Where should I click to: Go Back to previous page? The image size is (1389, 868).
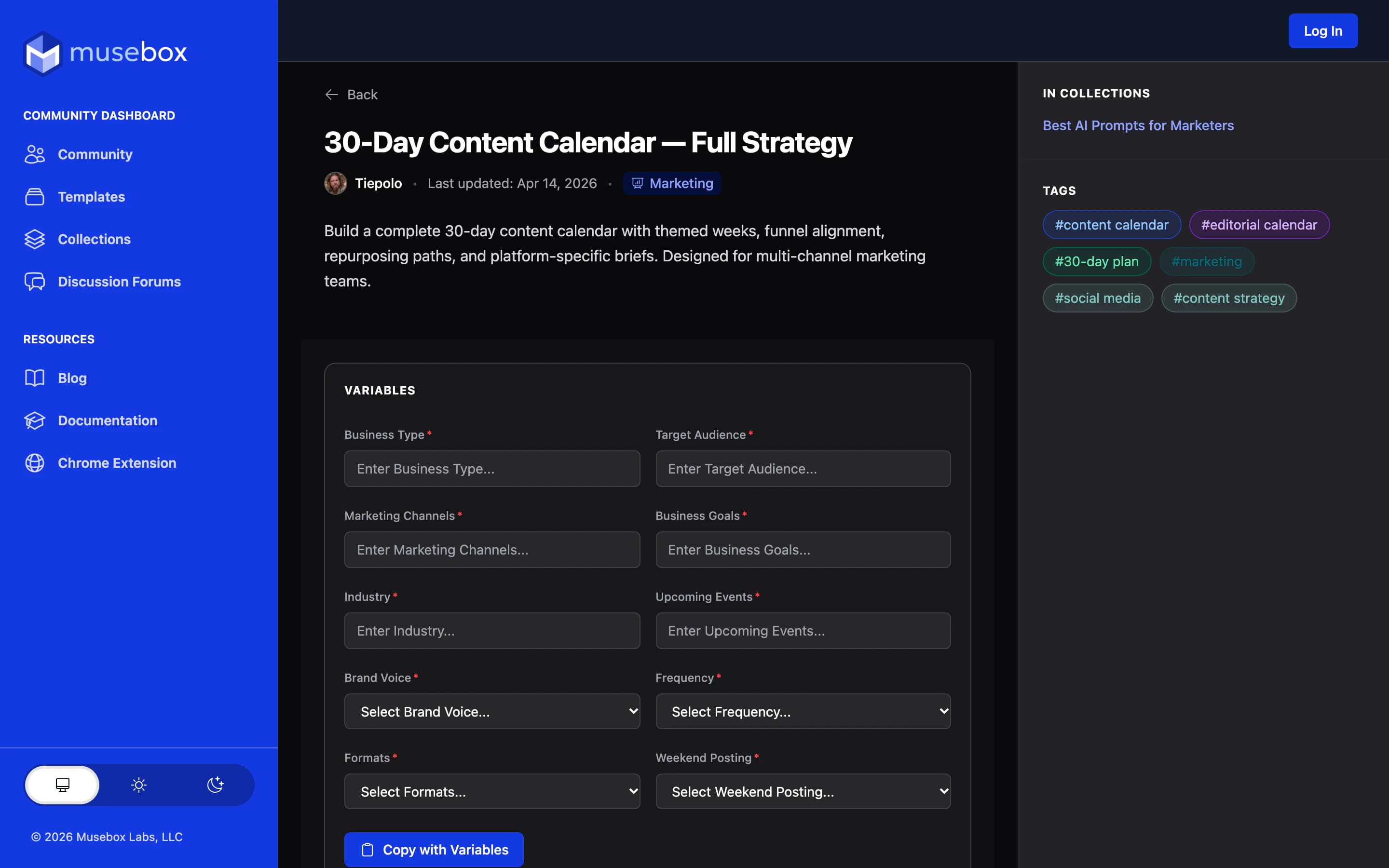click(x=351, y=95)
